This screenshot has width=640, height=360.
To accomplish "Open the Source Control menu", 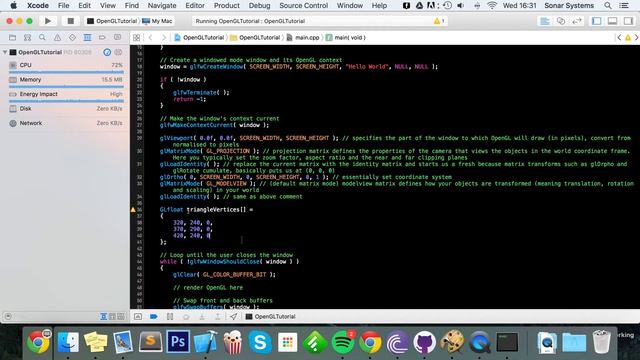I will tap(303, 6).
